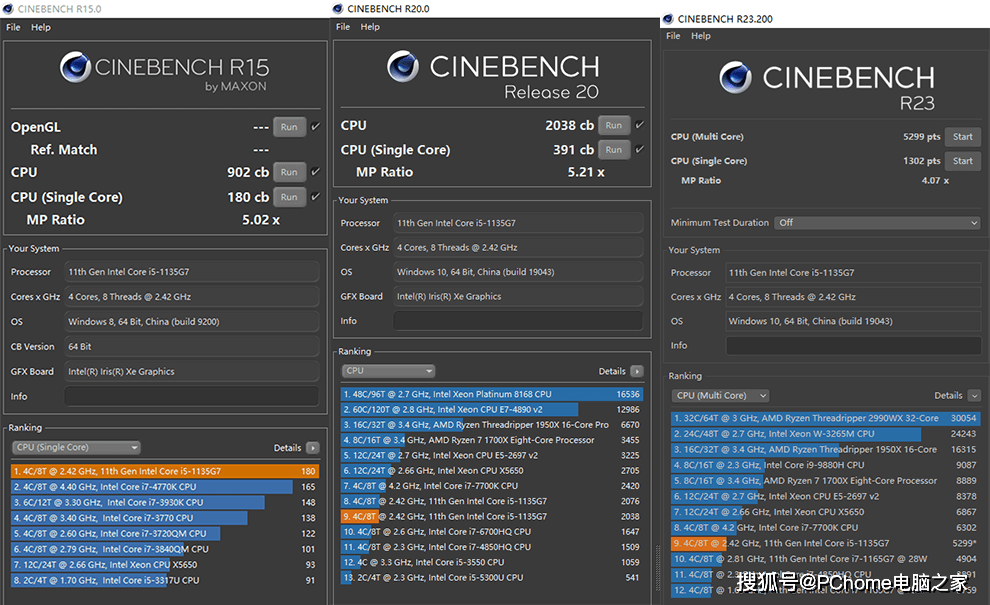This screenshot has height=605, width=990.
Task: Toggle CPU test checkbox in R15
Action: click(316, 171)
